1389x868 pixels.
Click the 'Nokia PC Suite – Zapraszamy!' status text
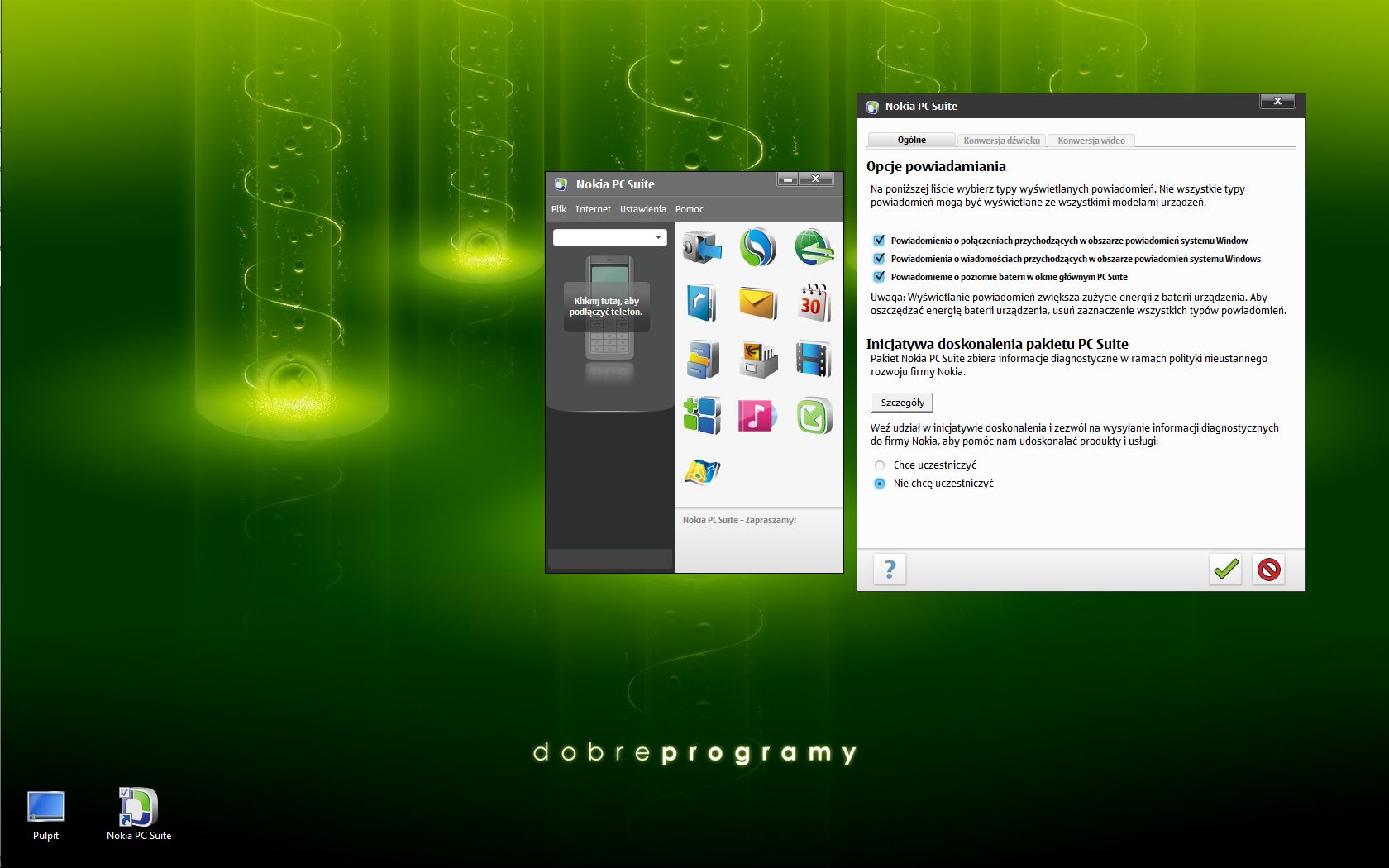[x=739, y=520]
